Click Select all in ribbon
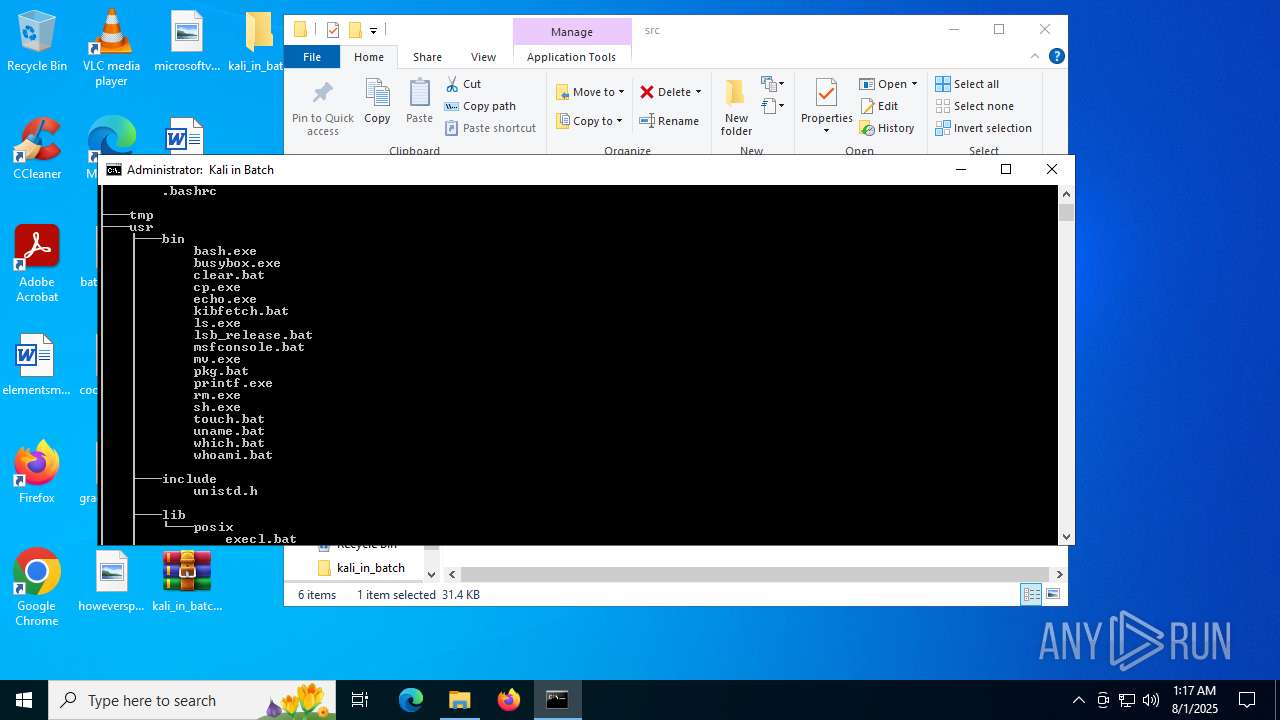This screenshot has width=1280, height=720. tap(967, 84)
